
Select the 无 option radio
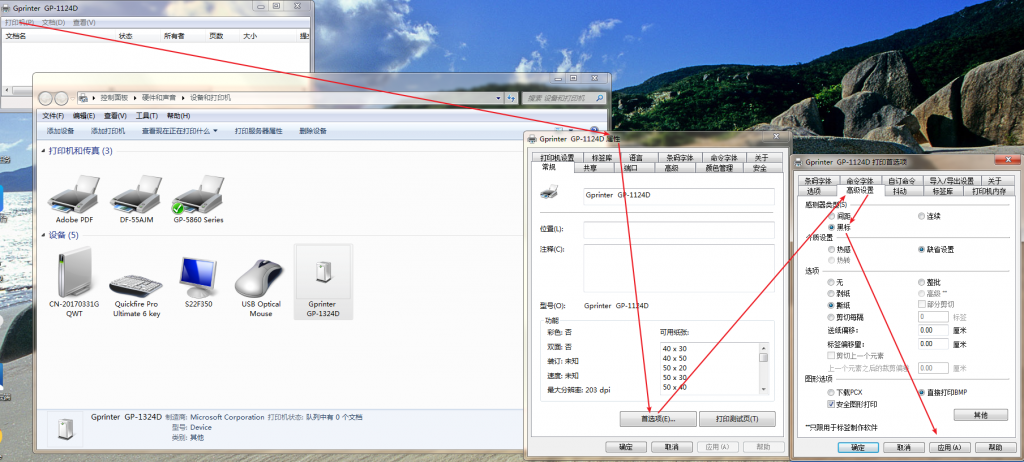(831, 282)
